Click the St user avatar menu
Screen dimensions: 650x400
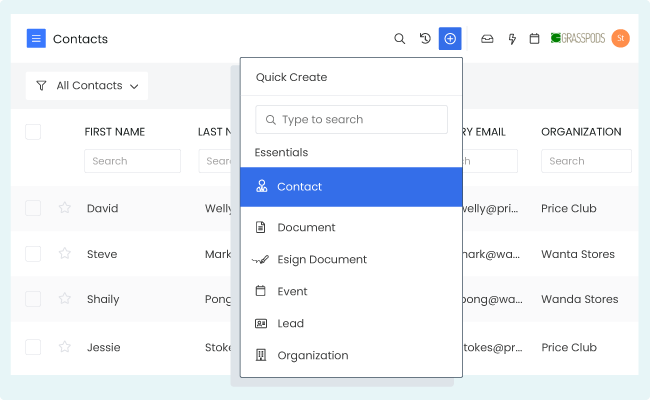[620, 39]
